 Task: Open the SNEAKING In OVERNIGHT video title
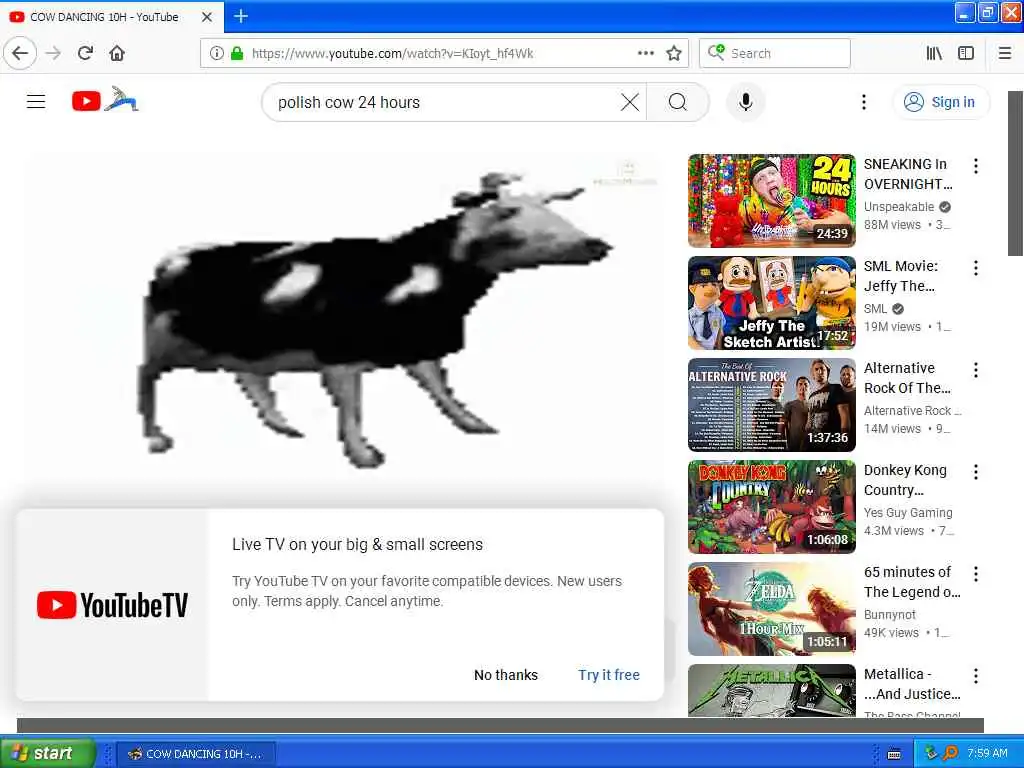click(x=908, y=174)
